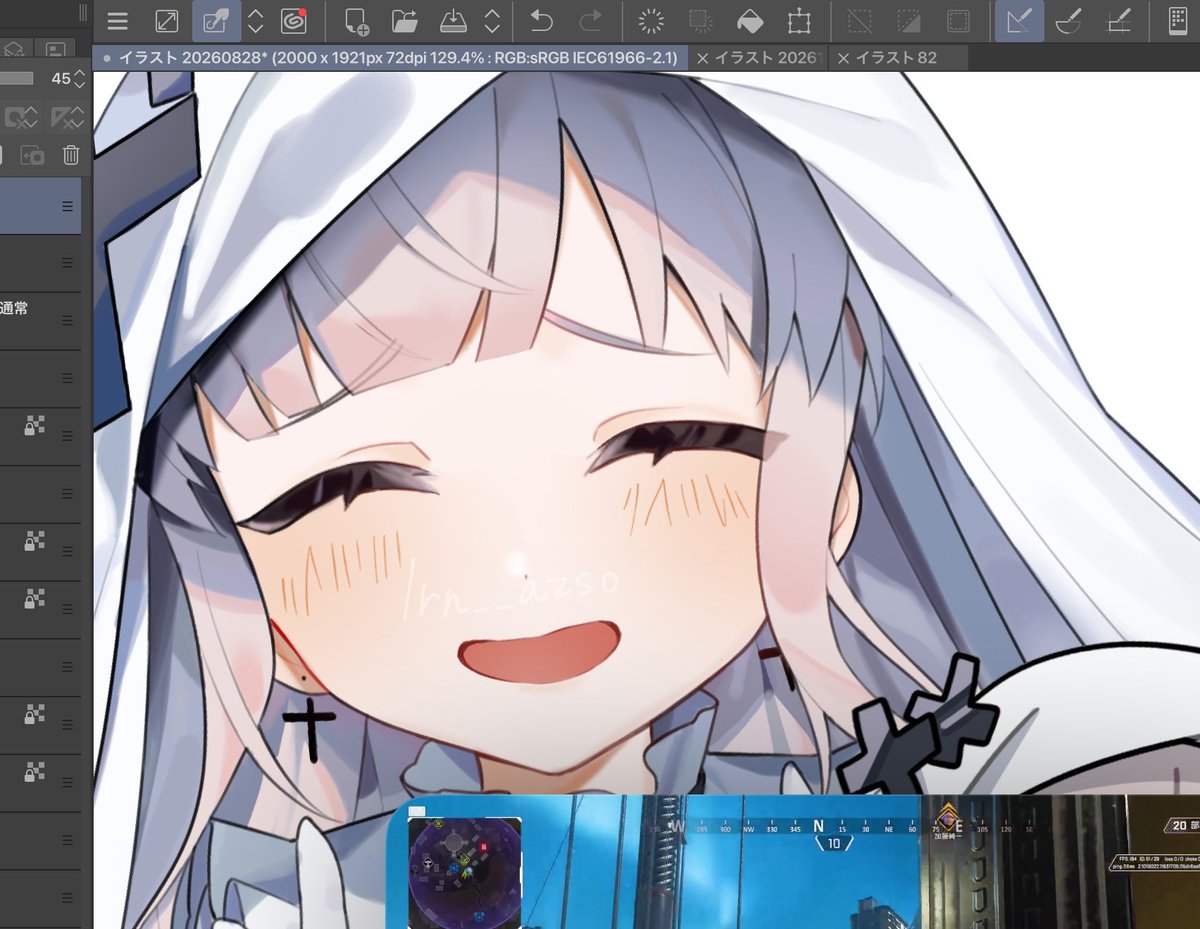Switch to イラスト 82 tab
The height and width of the screenshot is (929, 1200).
tap(896, 58)
